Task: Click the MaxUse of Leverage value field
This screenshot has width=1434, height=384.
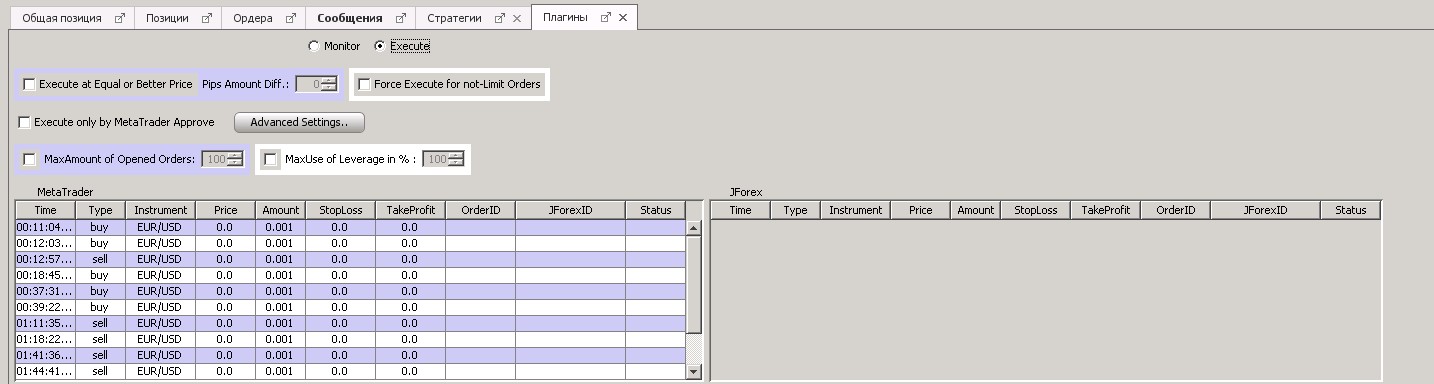Action: [435, 159]
